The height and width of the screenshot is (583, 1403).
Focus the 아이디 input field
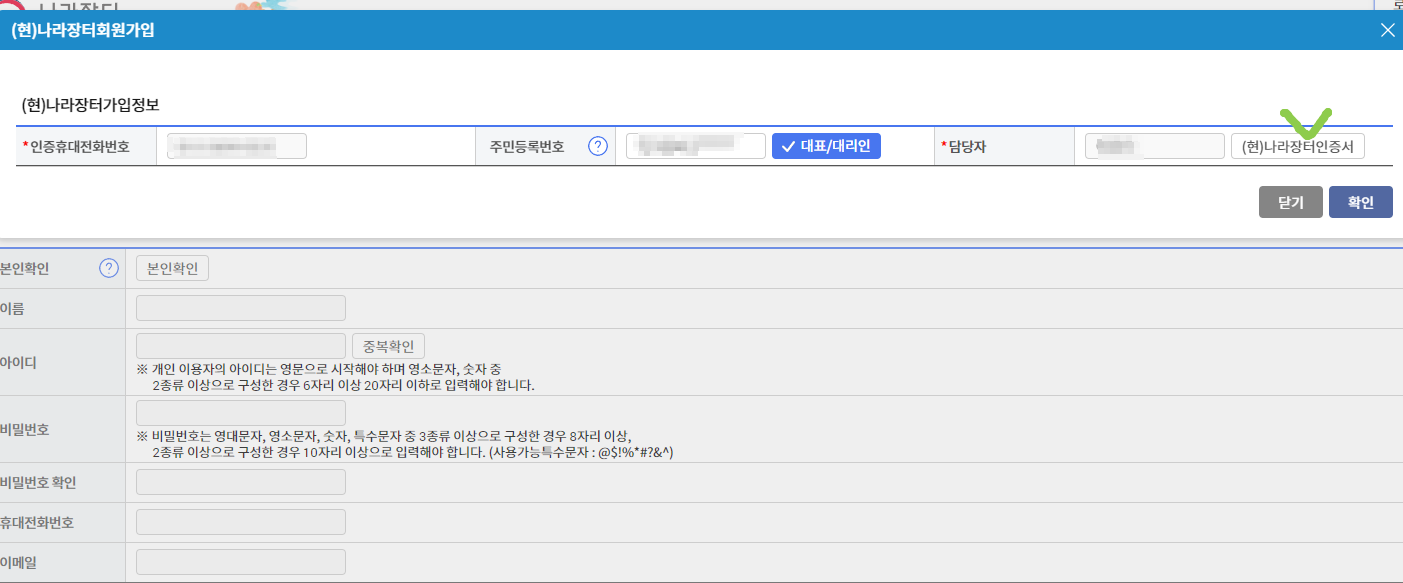point(241,346)
